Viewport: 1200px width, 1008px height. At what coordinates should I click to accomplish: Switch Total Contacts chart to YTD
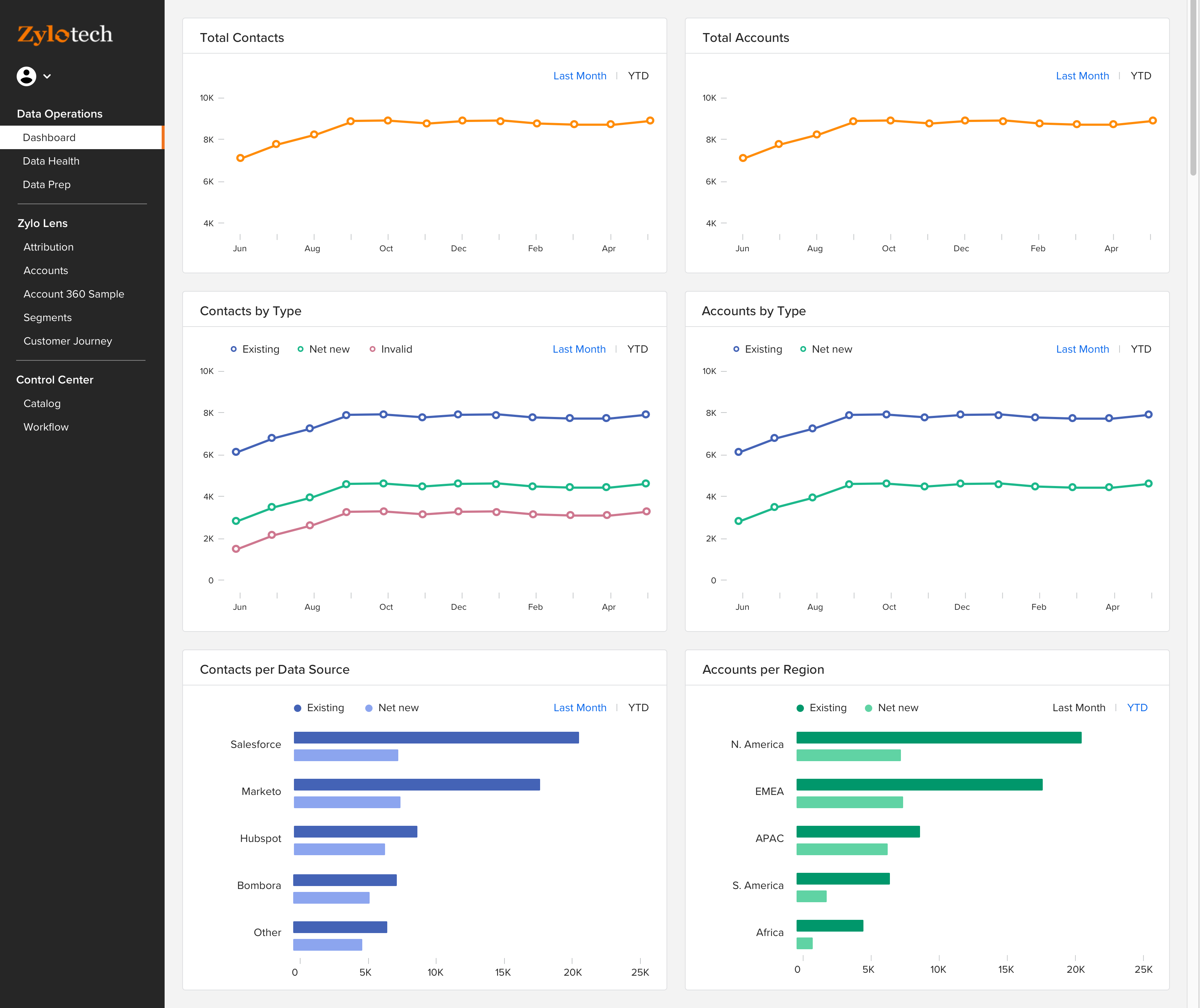click(638, 76)
